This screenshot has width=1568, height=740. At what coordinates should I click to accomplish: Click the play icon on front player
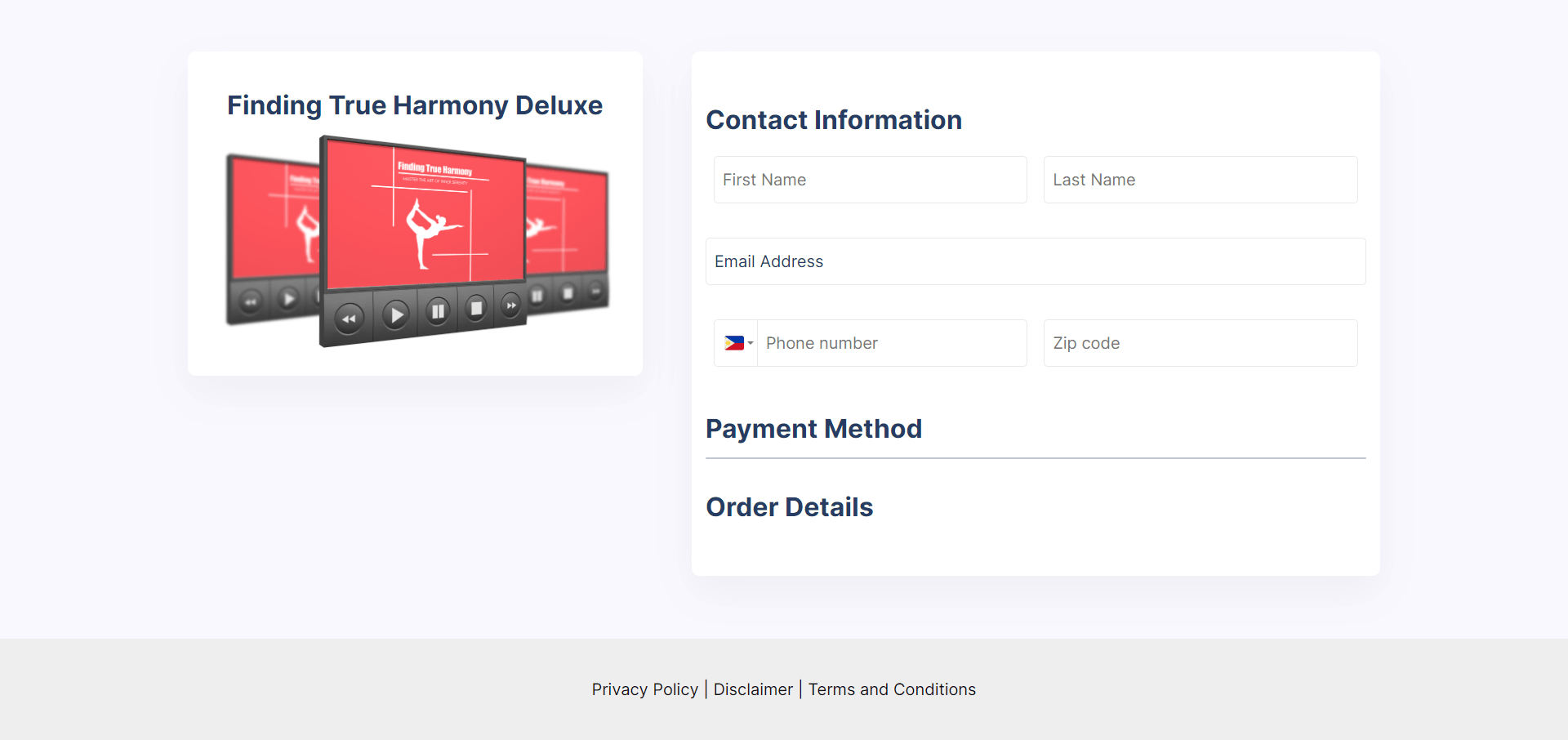pyautogui.click(x=396, y=314)
